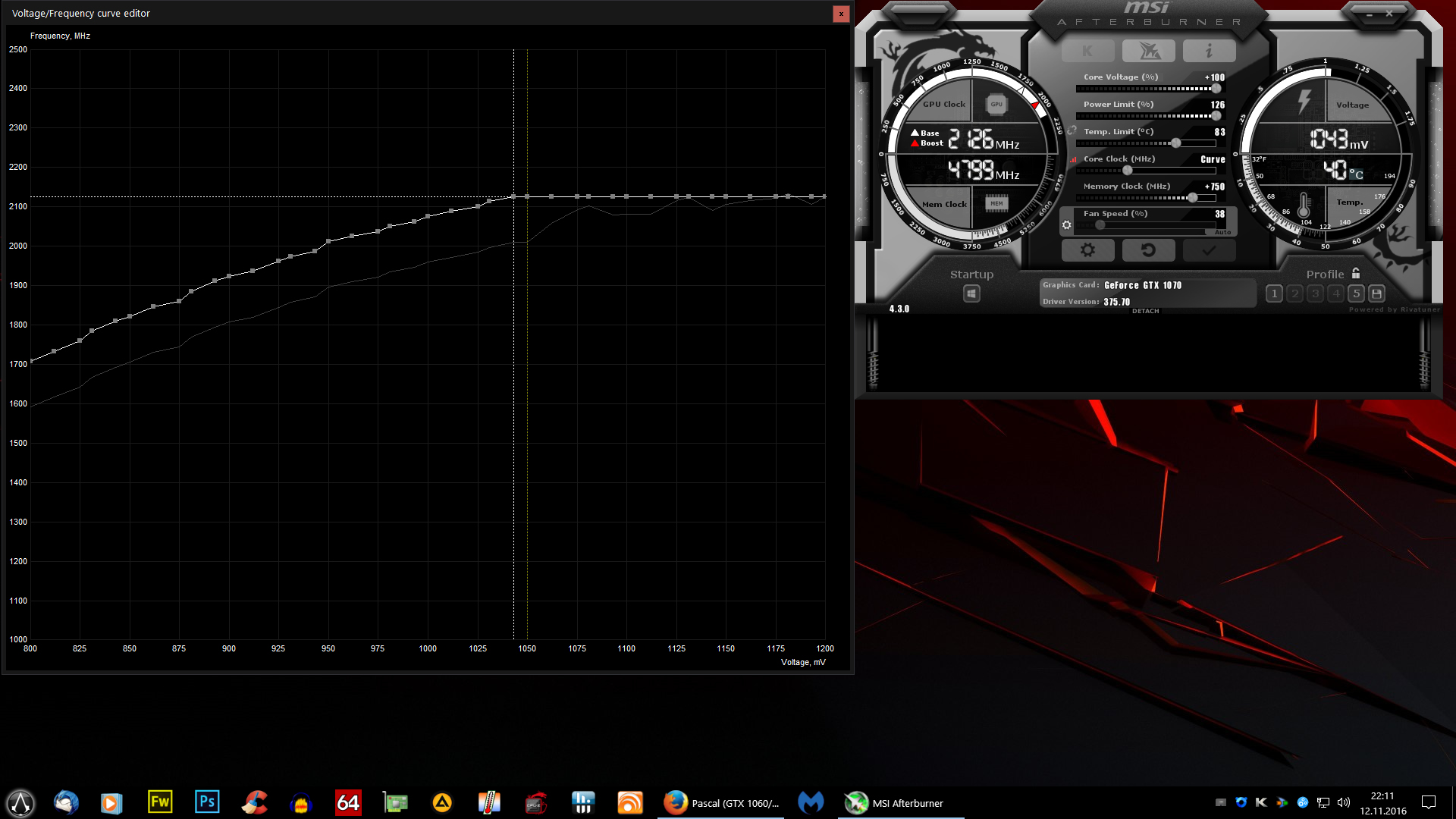Click the Memory Clock slider handle
Viewport: 1456px width, 819px height.
1192,198
